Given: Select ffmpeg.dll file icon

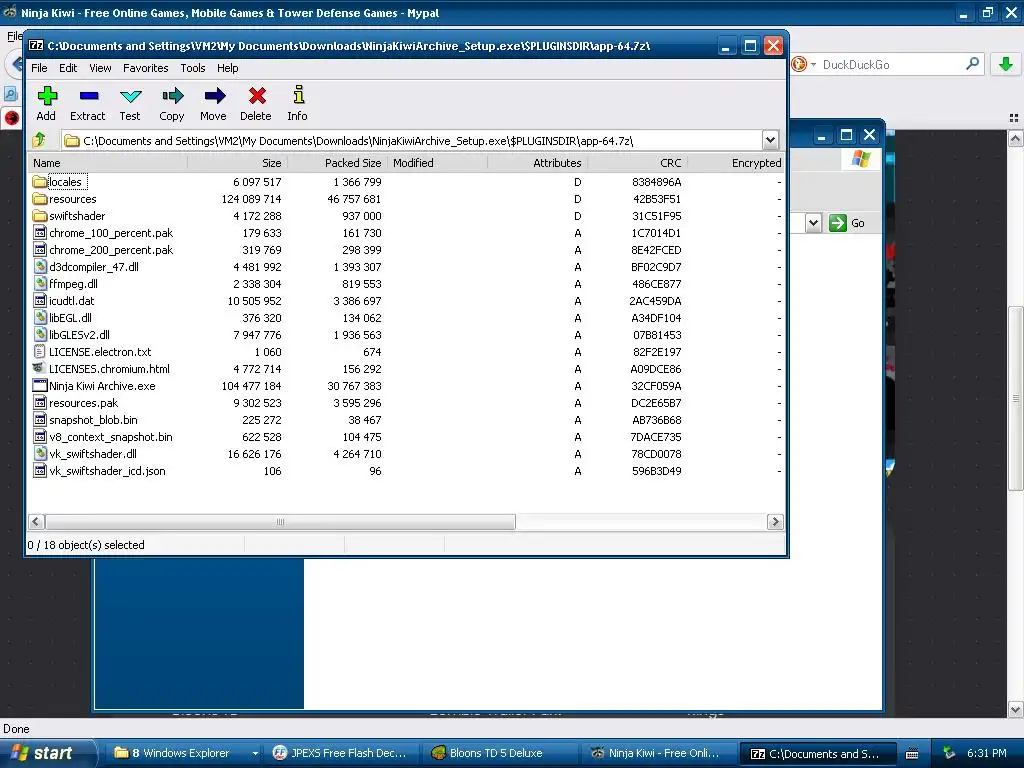Looking at the screenshot, I should 40,283.
